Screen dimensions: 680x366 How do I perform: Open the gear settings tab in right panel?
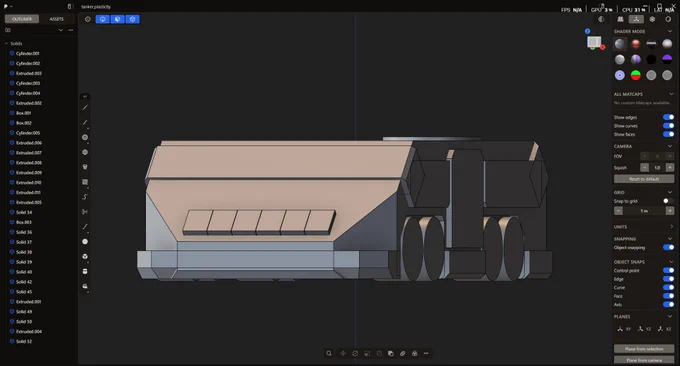click(652, 19)
